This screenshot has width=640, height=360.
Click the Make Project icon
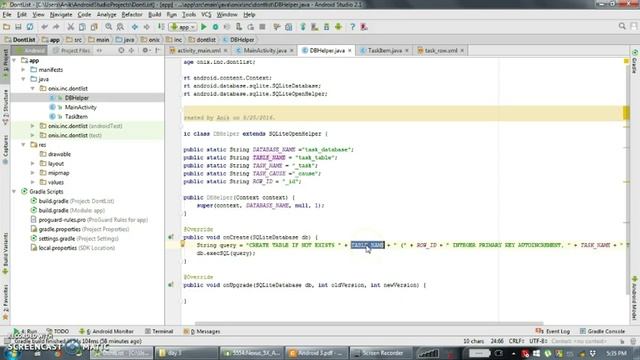point(161,27)
